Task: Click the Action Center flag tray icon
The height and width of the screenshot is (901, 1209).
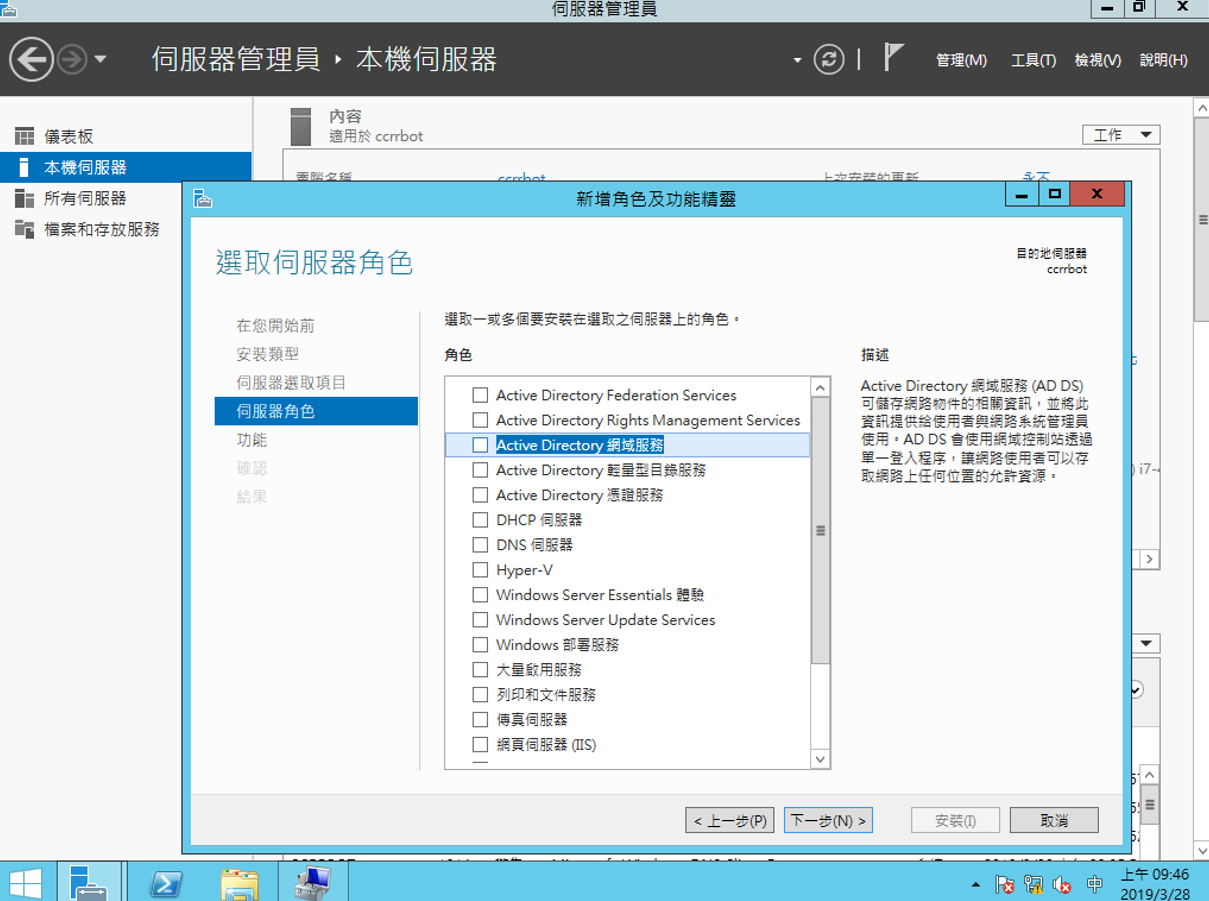Action: [x=1005, y=885]
